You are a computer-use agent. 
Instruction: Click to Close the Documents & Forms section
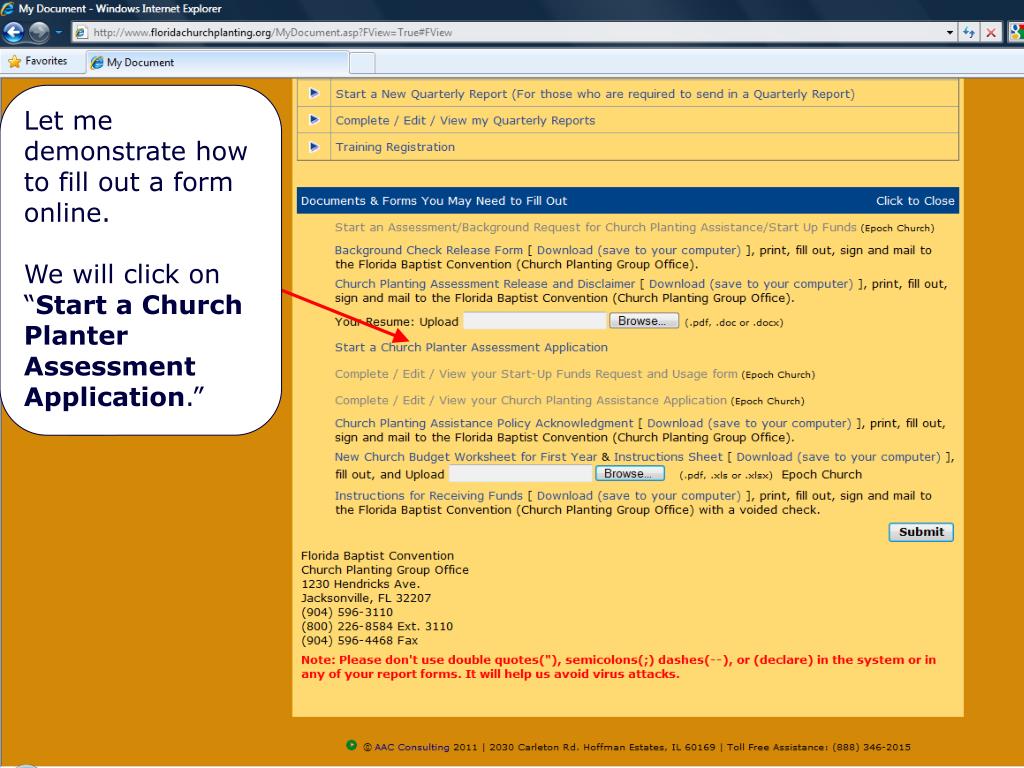[x=915, y=201]
